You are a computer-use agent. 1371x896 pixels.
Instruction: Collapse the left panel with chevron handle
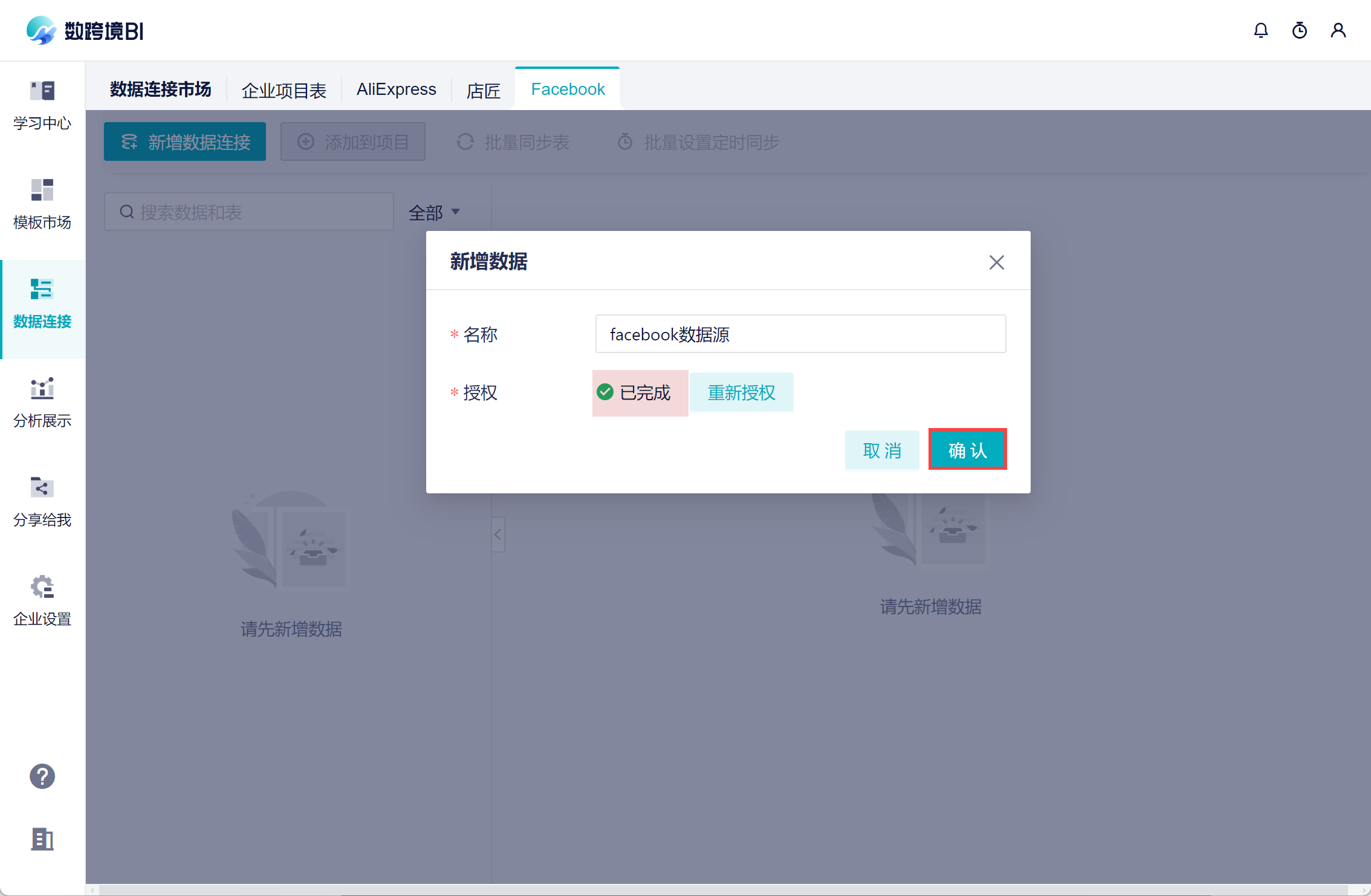tap(498, 534)
